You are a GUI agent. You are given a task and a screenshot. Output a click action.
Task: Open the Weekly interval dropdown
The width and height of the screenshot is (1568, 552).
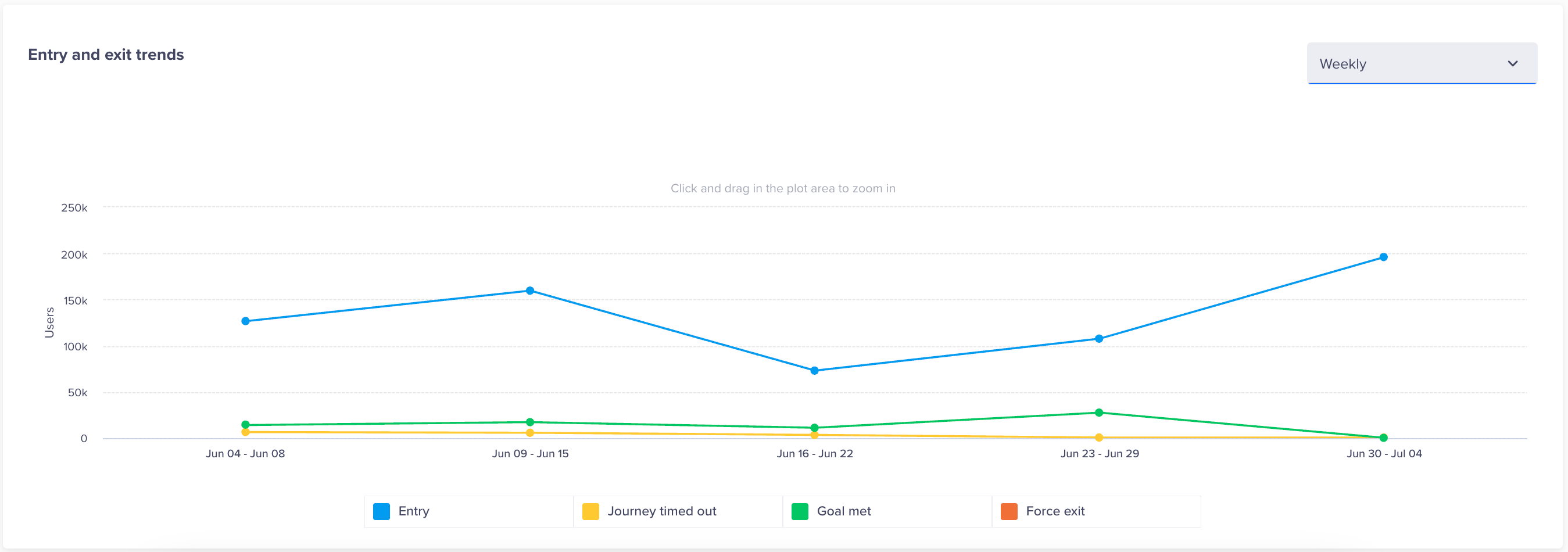[1422, 63]
